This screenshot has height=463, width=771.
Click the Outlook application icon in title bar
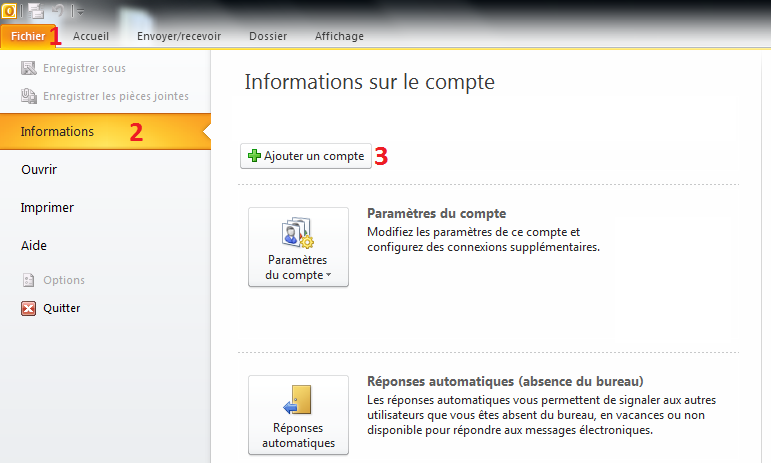click(x=8, y=10)
